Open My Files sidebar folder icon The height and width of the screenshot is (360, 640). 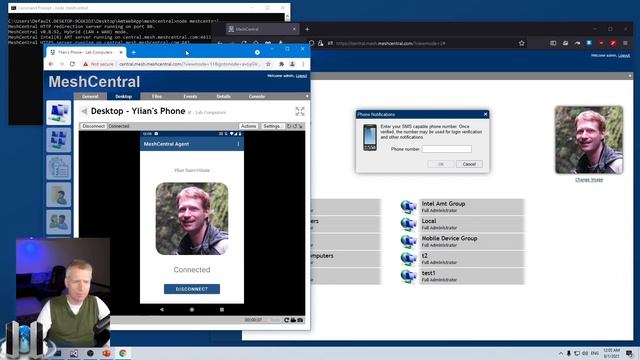[x=58, y=195]
